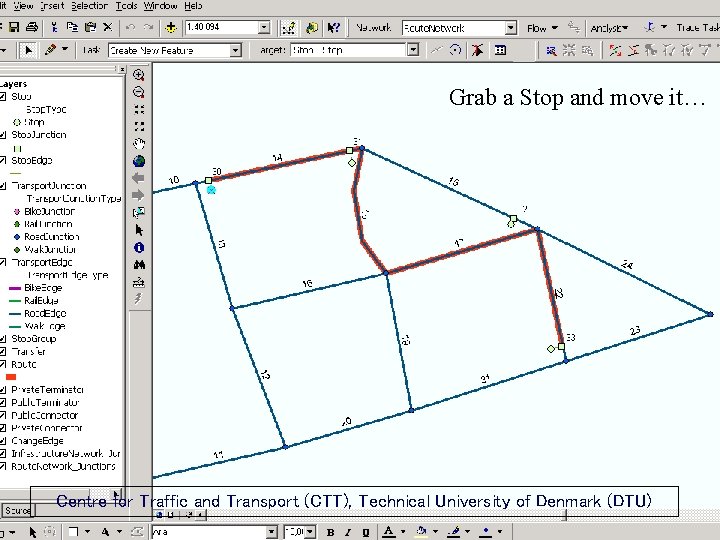Click the fill color paint bucket swatch
The image size is (720, 540).
click(x=421, y=532)
